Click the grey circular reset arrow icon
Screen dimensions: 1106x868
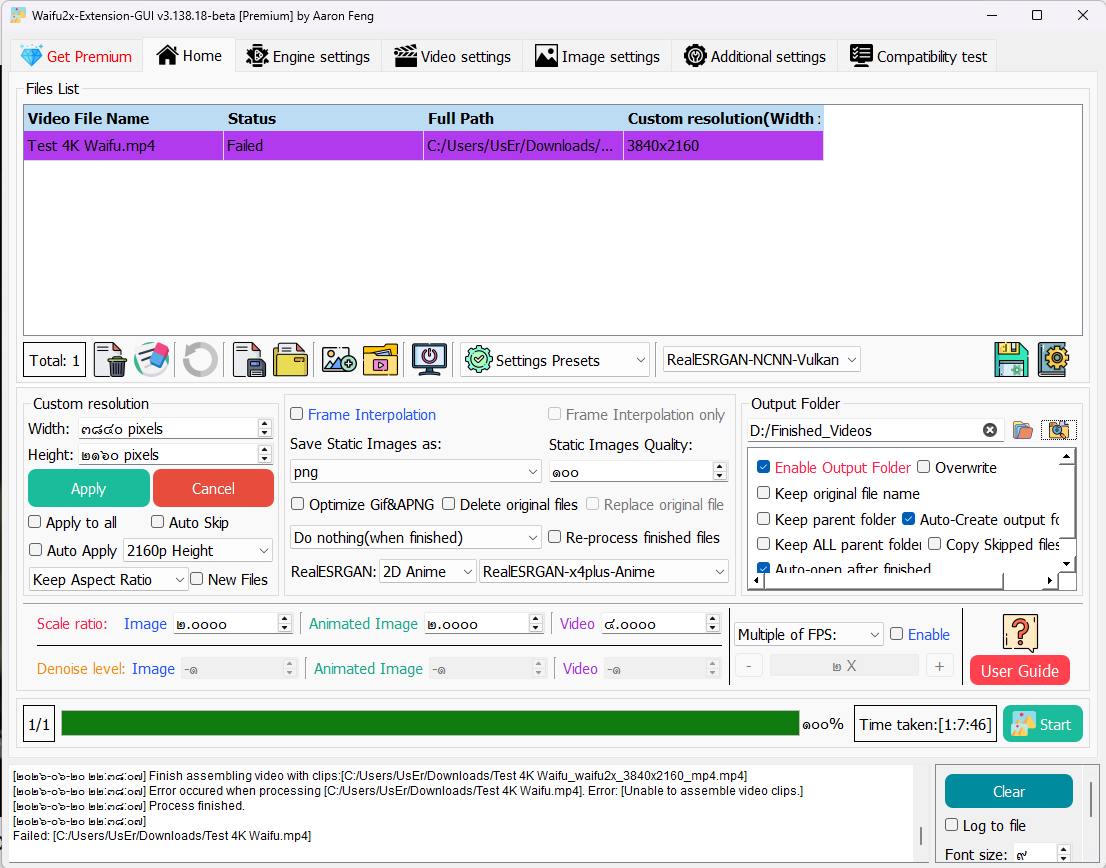tap(200, 360)
